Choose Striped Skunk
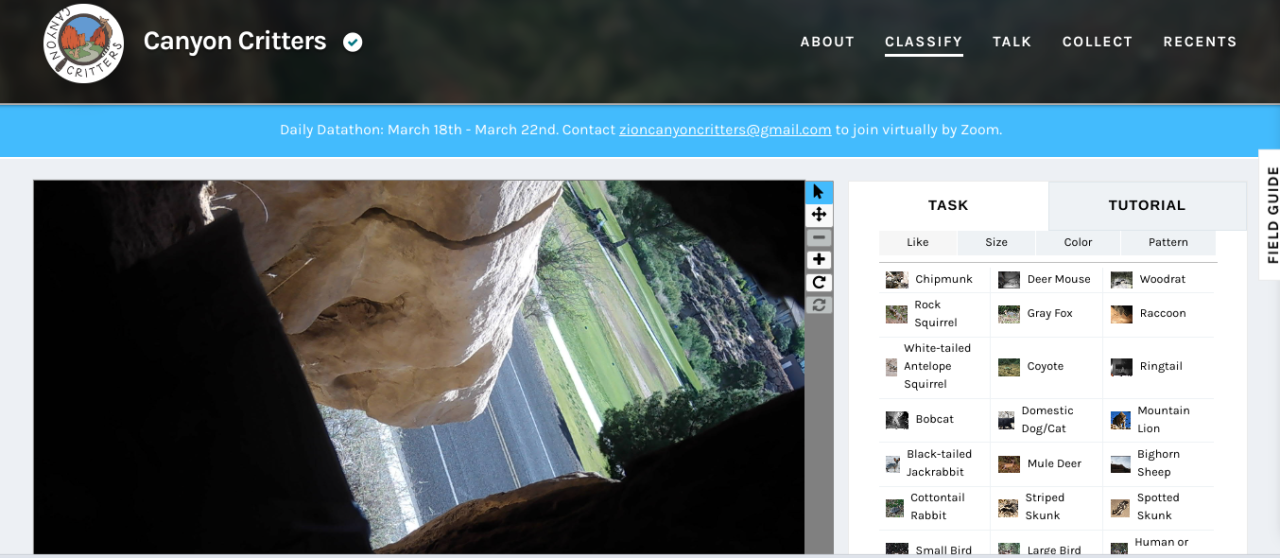This screenshot has width=1280, height=558. coord(1046,507)
